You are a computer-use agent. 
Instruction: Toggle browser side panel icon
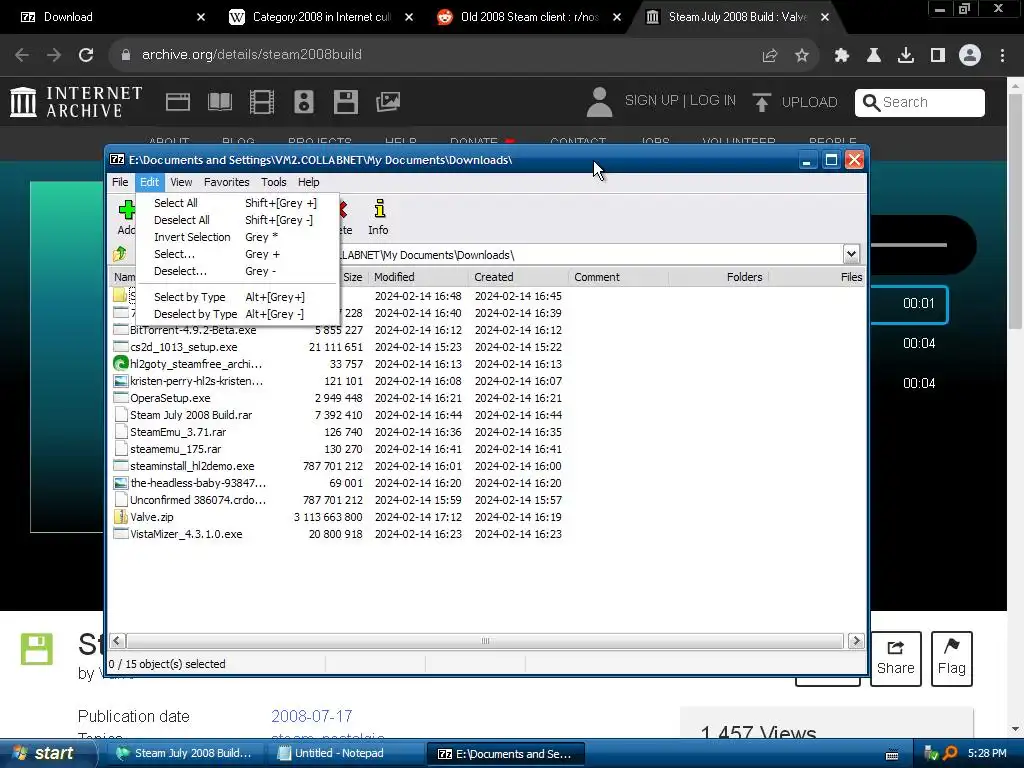coord(938,56)
